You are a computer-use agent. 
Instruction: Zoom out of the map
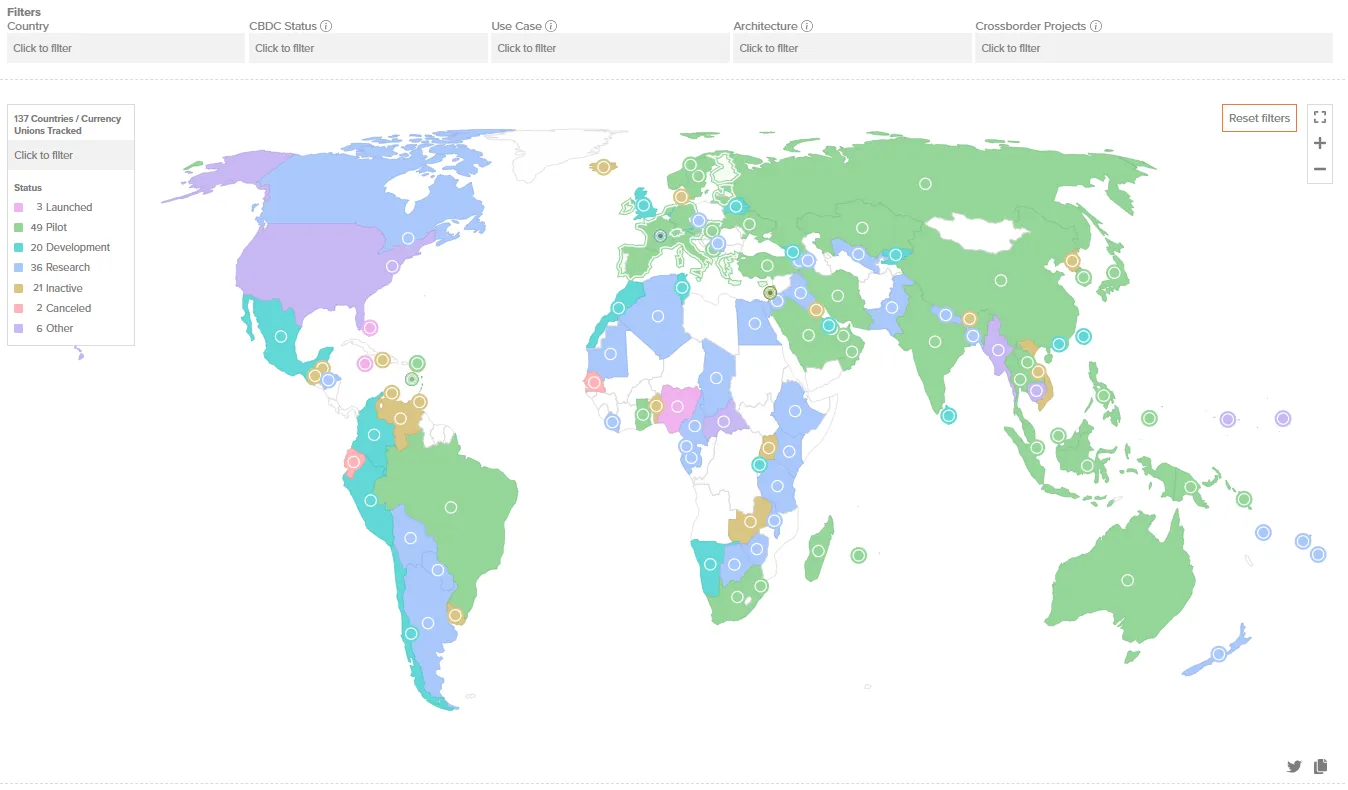click(x=1319, y=169)
